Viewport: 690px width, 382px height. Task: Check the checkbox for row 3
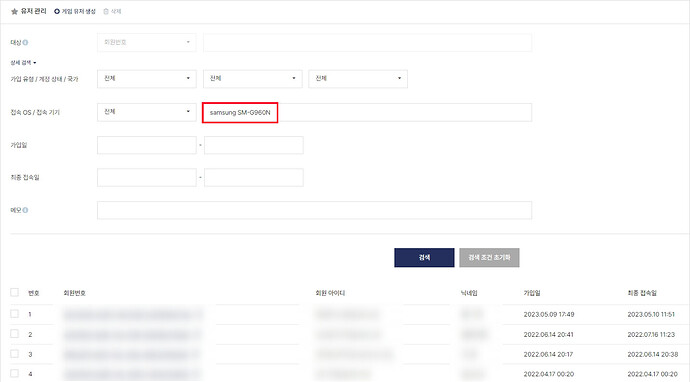[x=15, y=354]
